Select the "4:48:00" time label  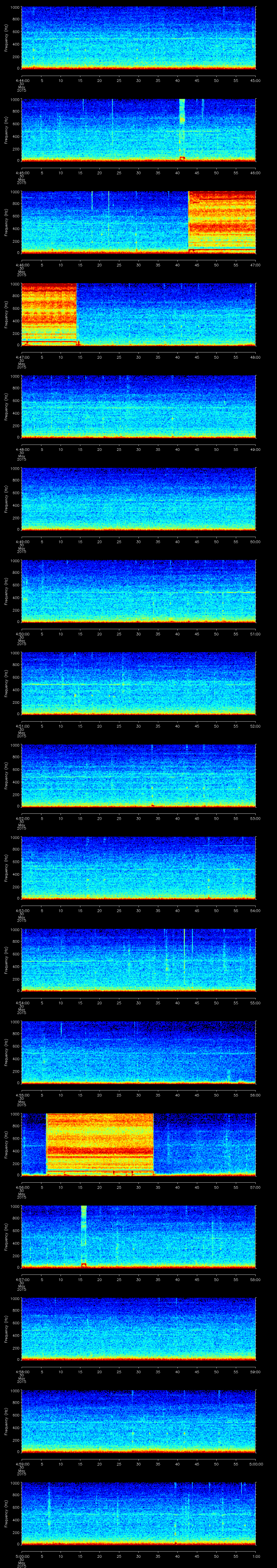pyautogui.click(x=22, y=449)
